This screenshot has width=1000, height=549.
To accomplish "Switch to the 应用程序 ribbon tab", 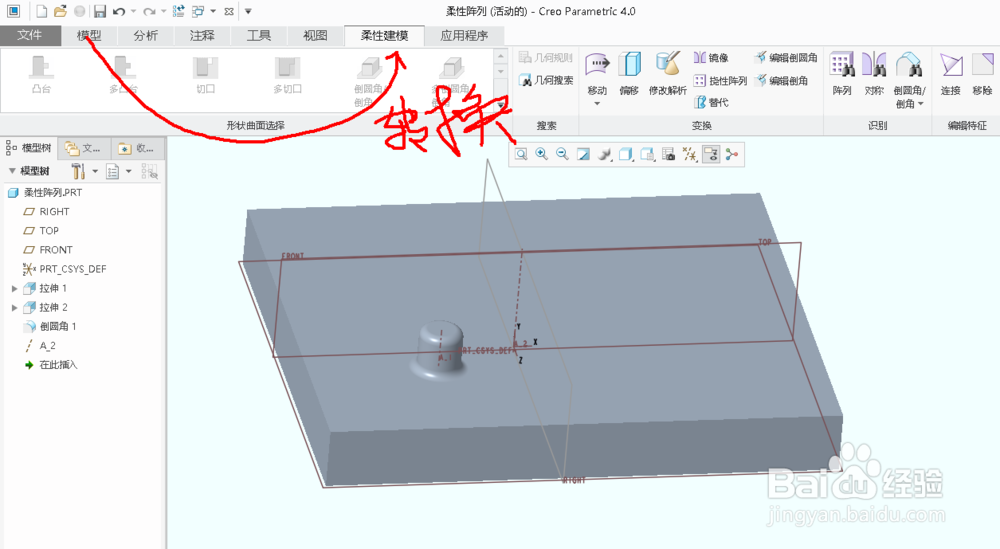I will tap(464, 35).
